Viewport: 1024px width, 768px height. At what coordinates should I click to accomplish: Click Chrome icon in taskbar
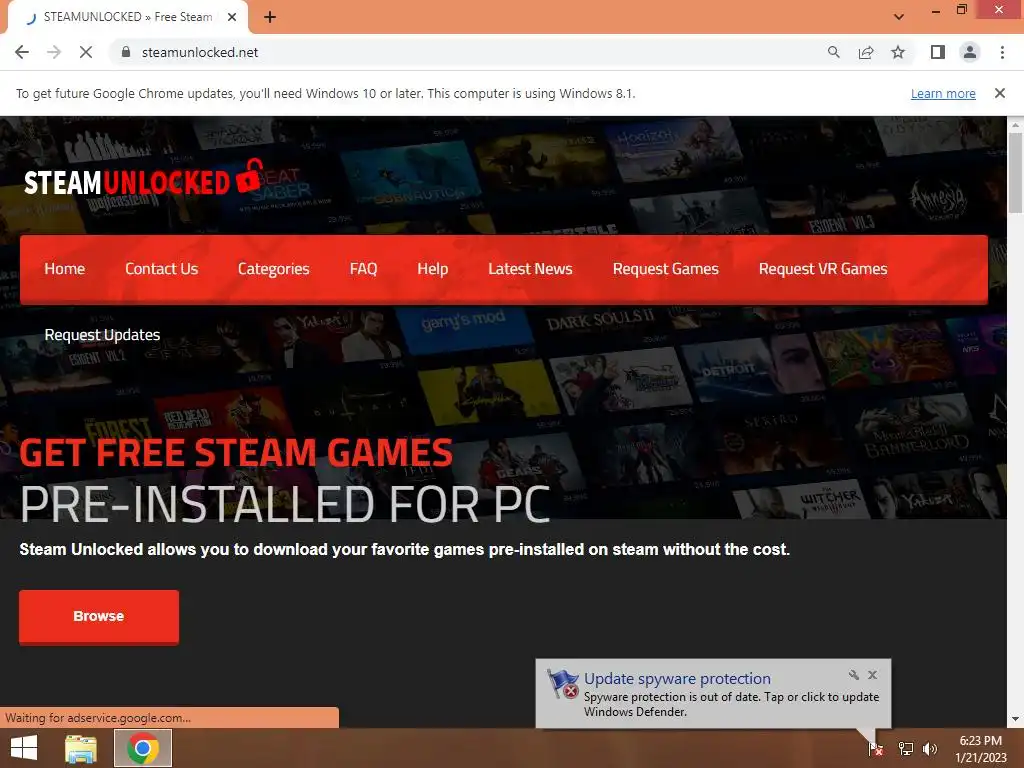[143, 748]
